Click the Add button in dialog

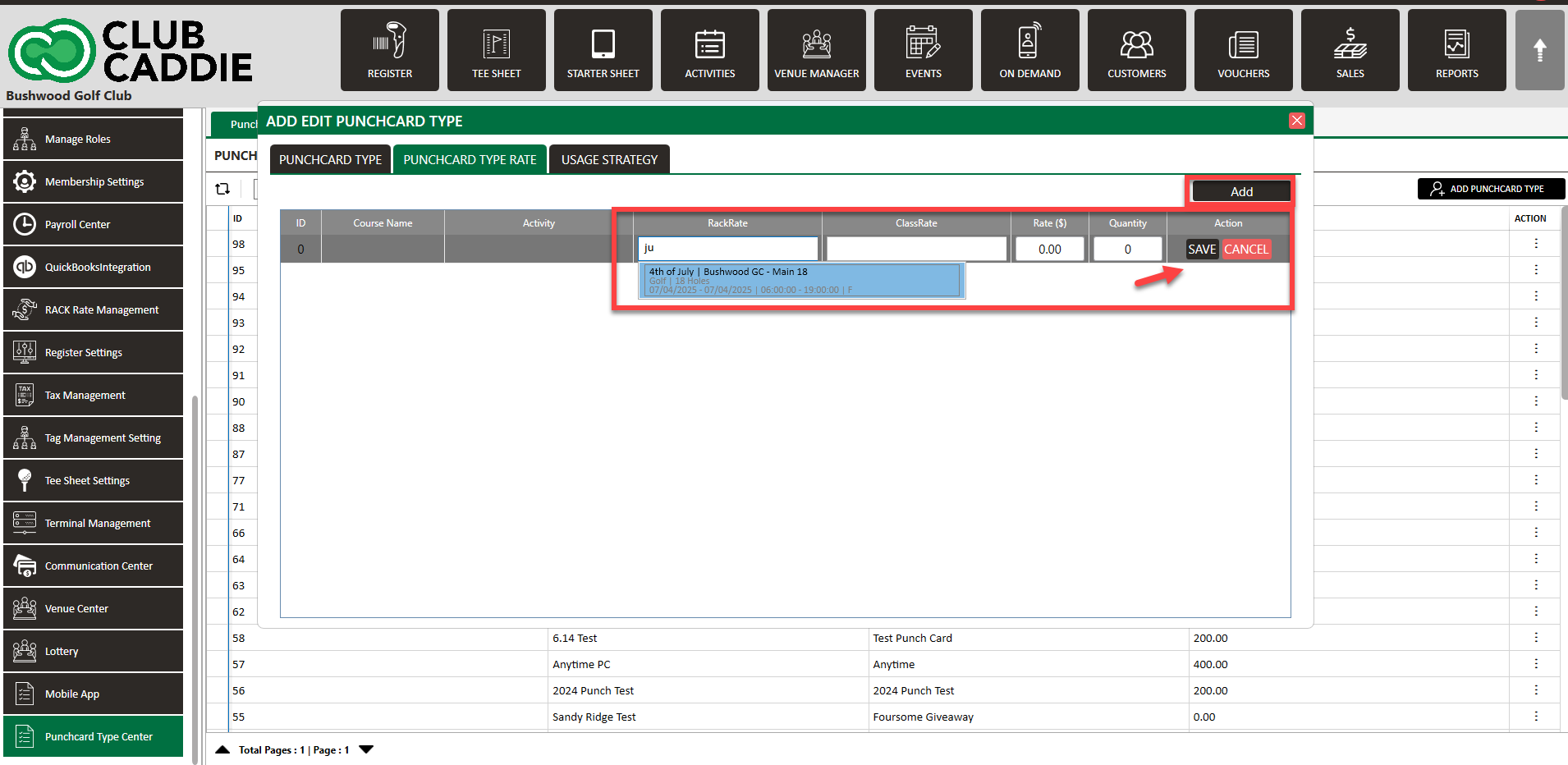1240,191
